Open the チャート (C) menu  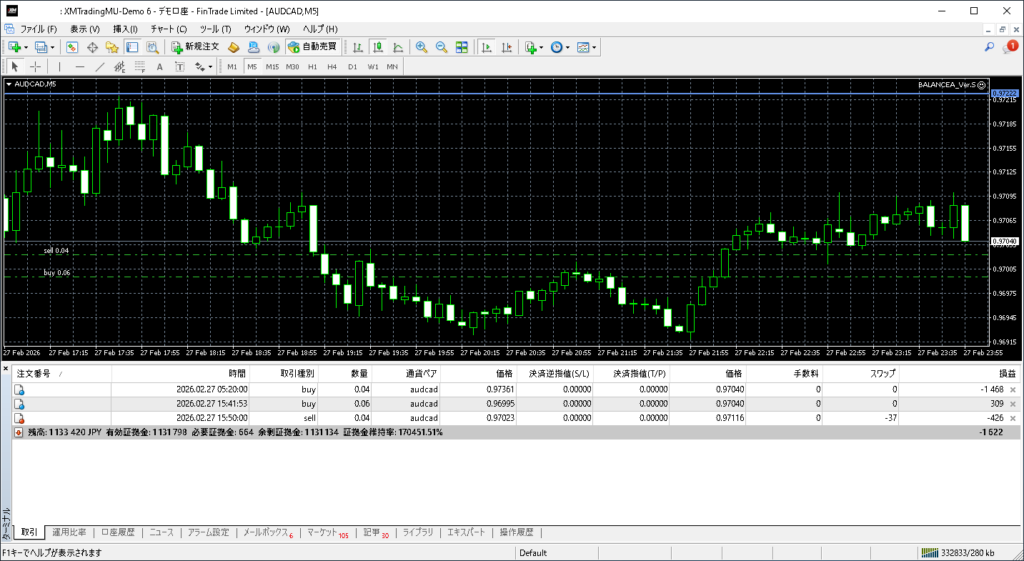pos(168,29)
